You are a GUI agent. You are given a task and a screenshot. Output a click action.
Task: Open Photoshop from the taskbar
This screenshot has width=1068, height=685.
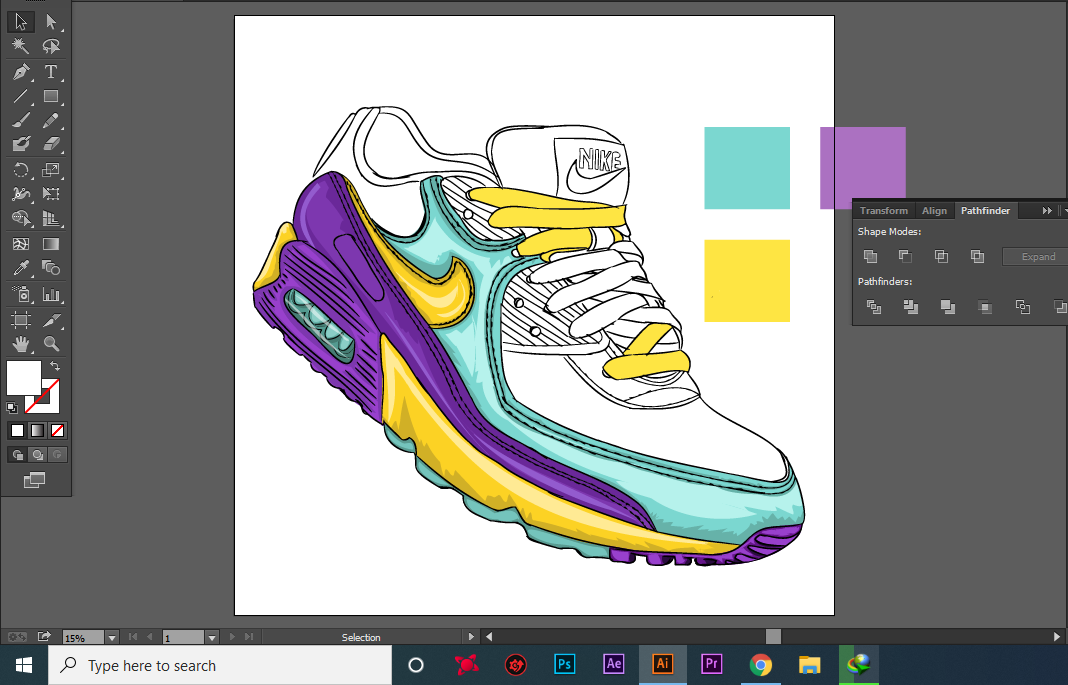pyautogui.click(x=565, y=664)
